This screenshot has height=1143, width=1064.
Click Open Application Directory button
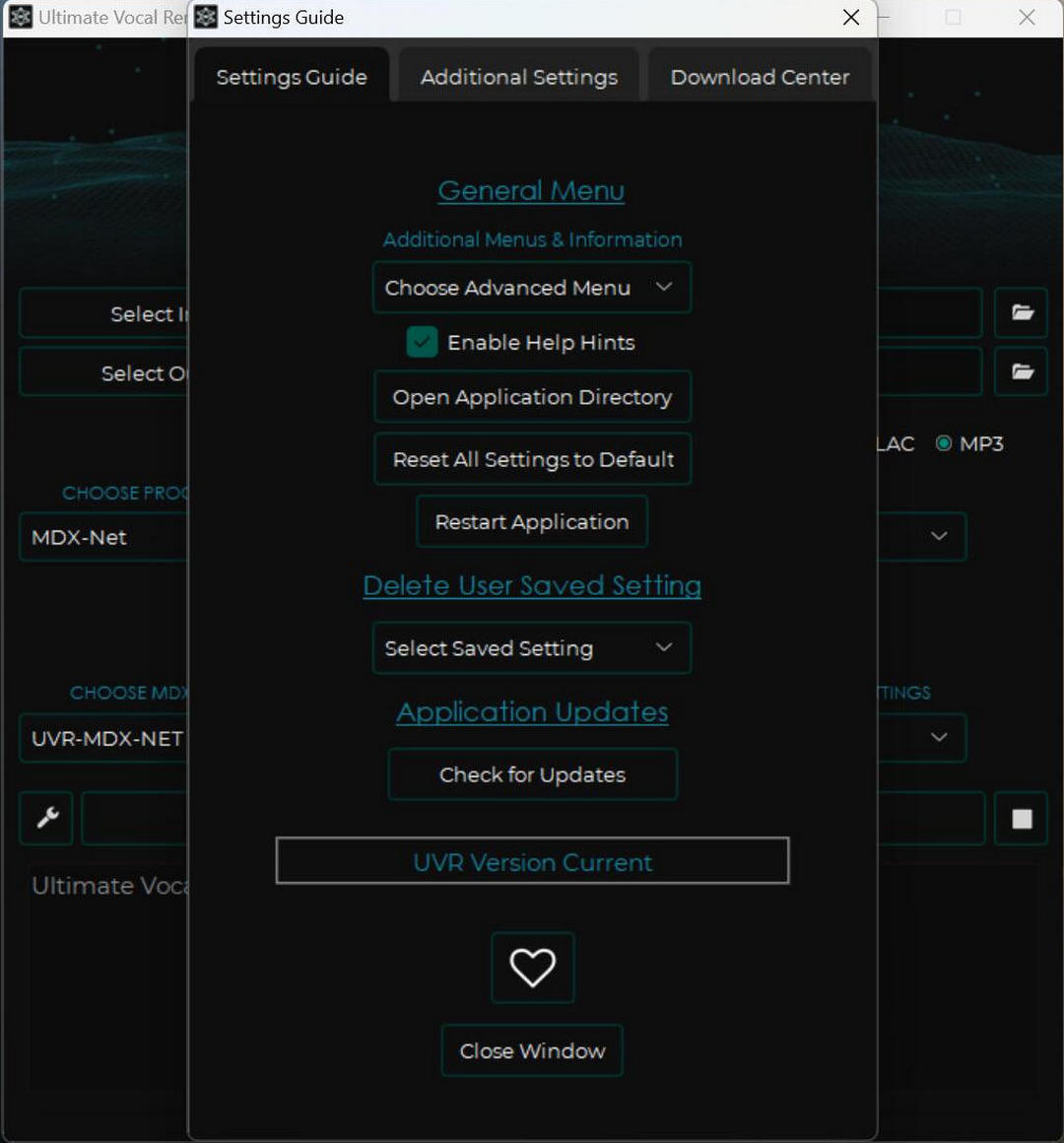click(532, 397)
